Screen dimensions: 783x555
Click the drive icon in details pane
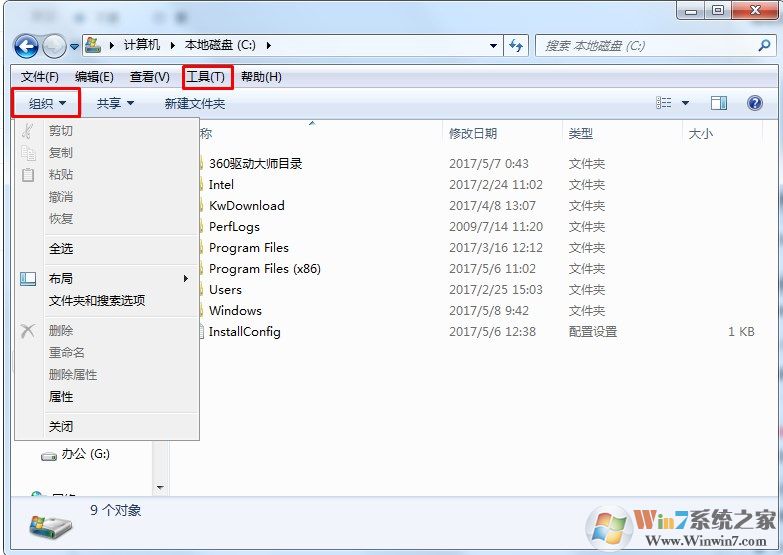point(50,526)
